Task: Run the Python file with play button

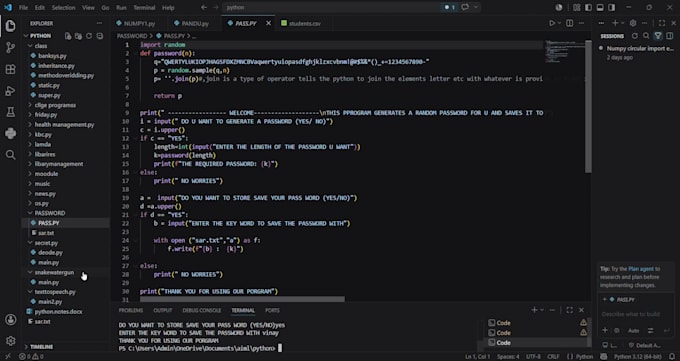Action: point(552,23)
